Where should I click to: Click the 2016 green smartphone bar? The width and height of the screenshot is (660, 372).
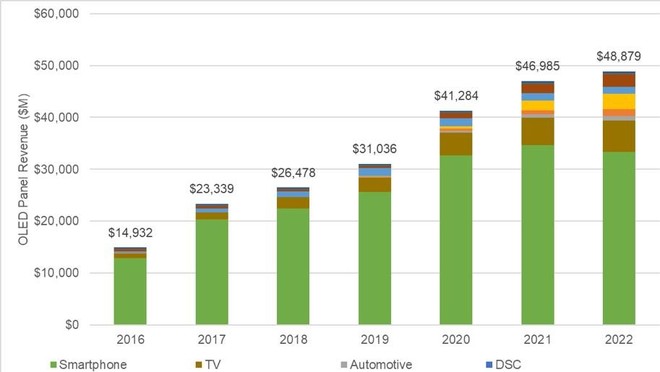tap(130, 291)
